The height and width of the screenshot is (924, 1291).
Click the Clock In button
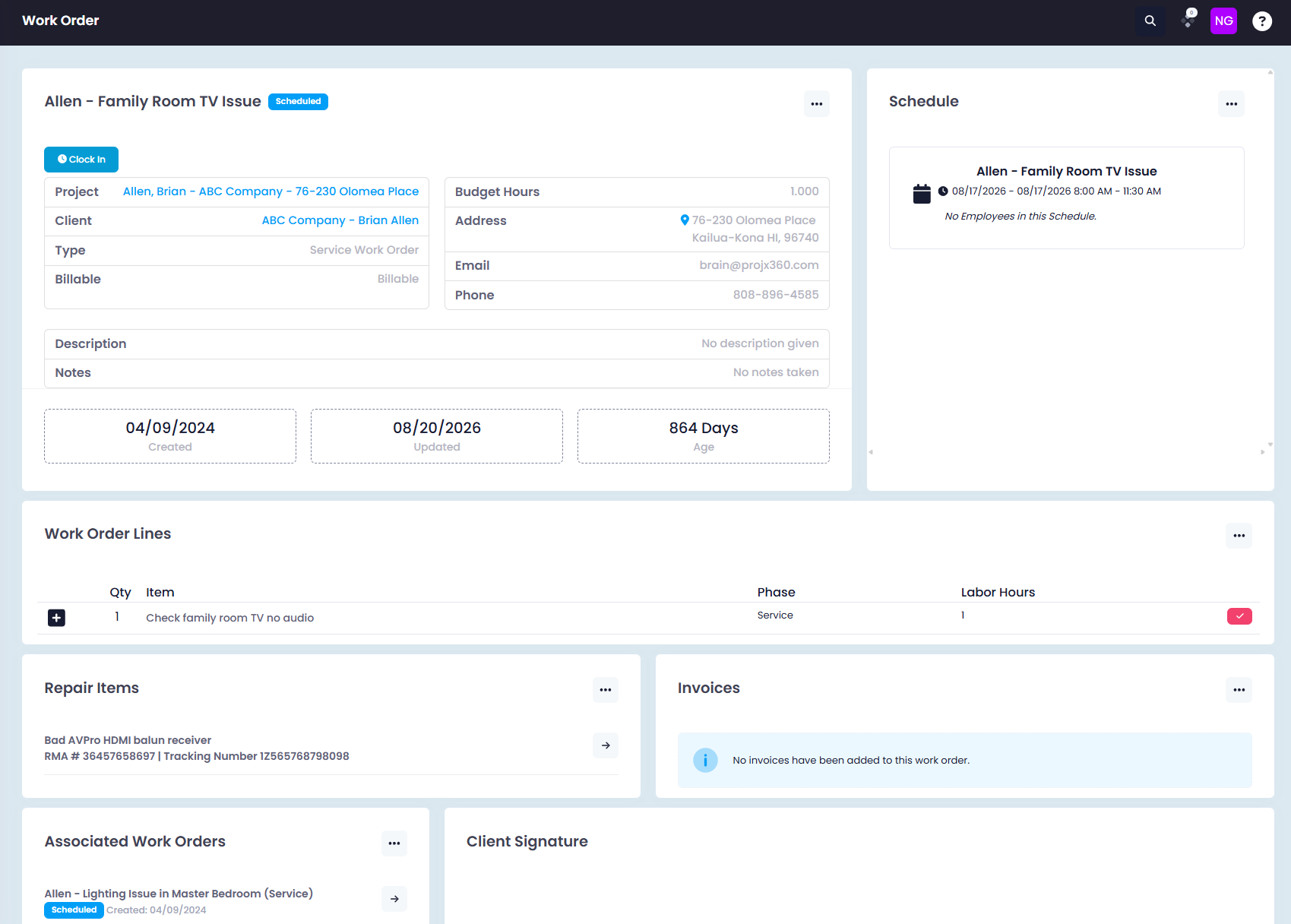[81, 160]
